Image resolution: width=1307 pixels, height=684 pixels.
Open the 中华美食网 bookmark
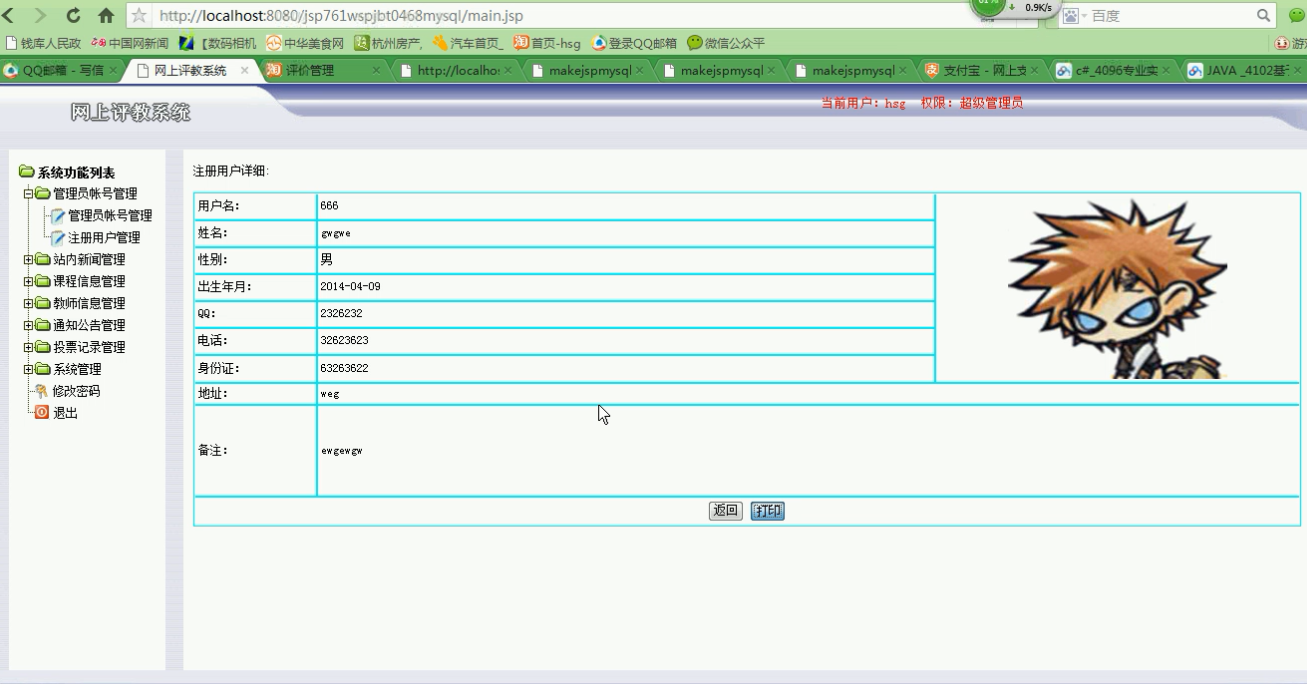[x=305, y=43]
